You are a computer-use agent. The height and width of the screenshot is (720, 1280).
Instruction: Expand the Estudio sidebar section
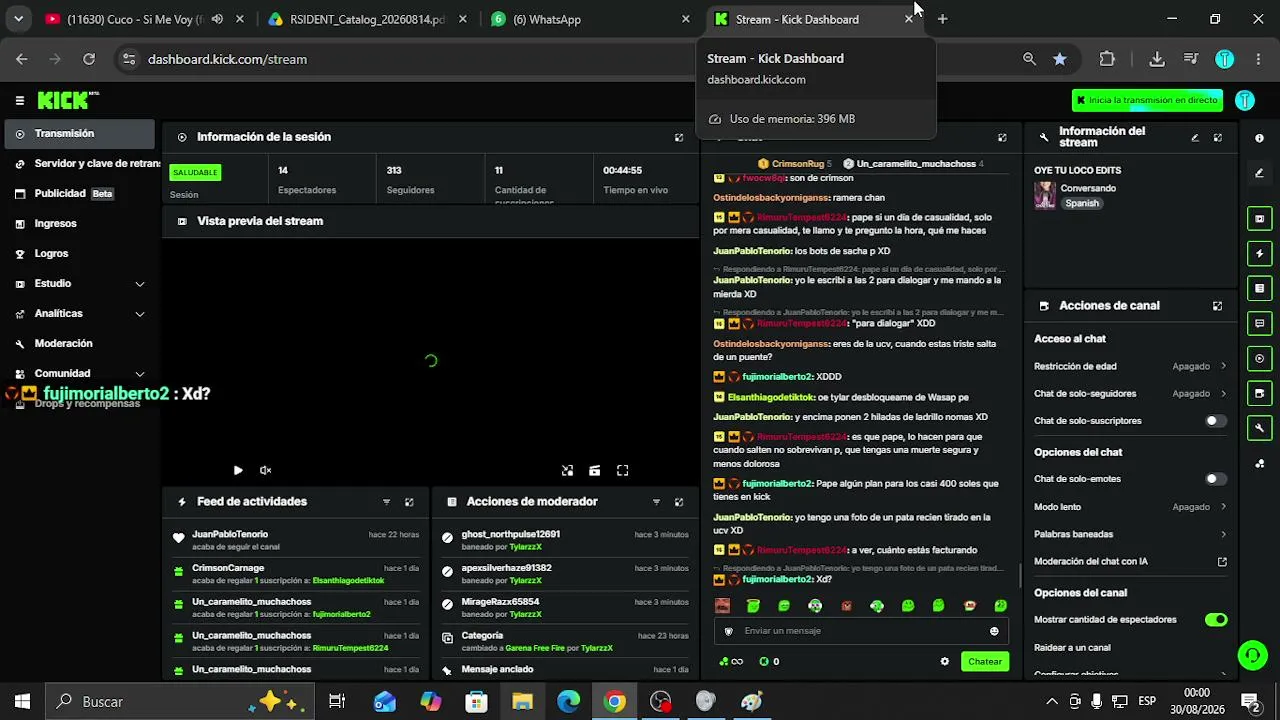(80, 283)
